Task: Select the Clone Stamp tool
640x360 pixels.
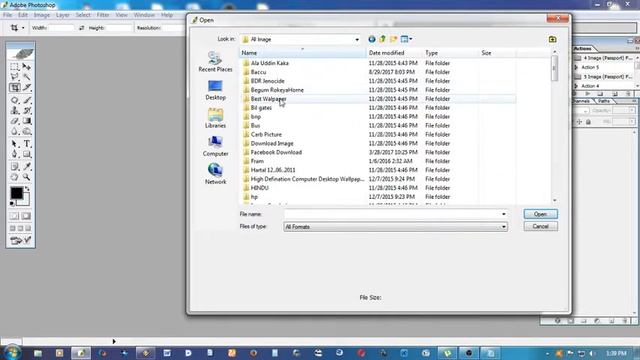Action: (15, 111)
